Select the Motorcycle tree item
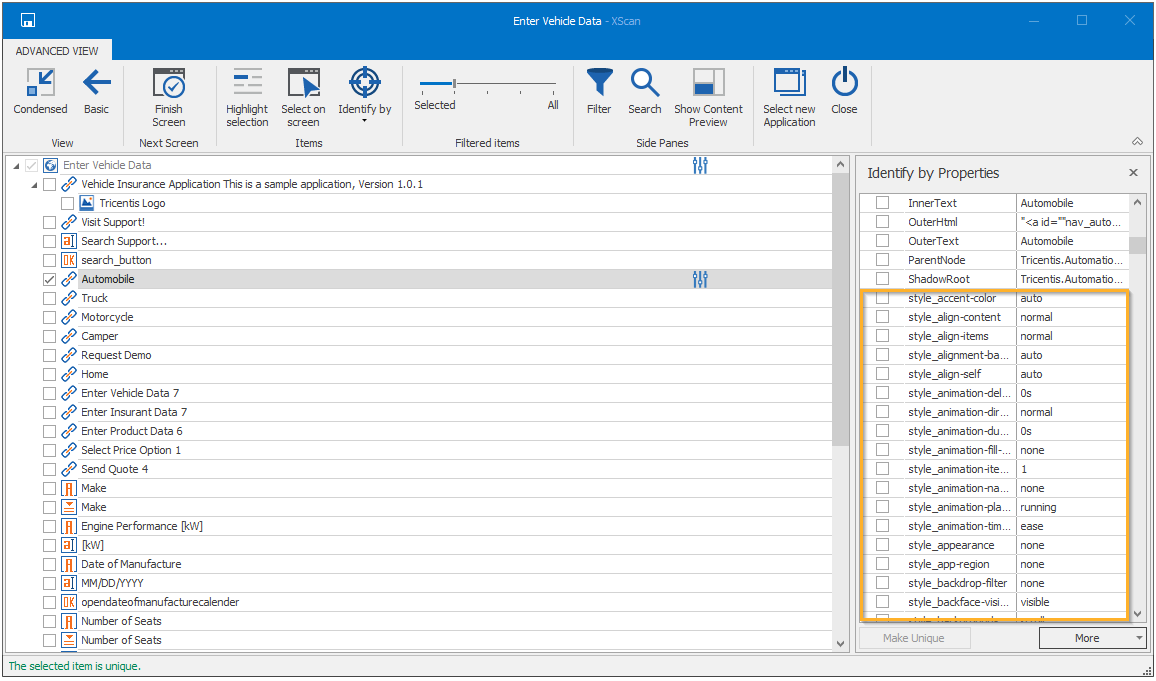The height and width of the screenshot is (681, 1156). (x=107, y=318)
